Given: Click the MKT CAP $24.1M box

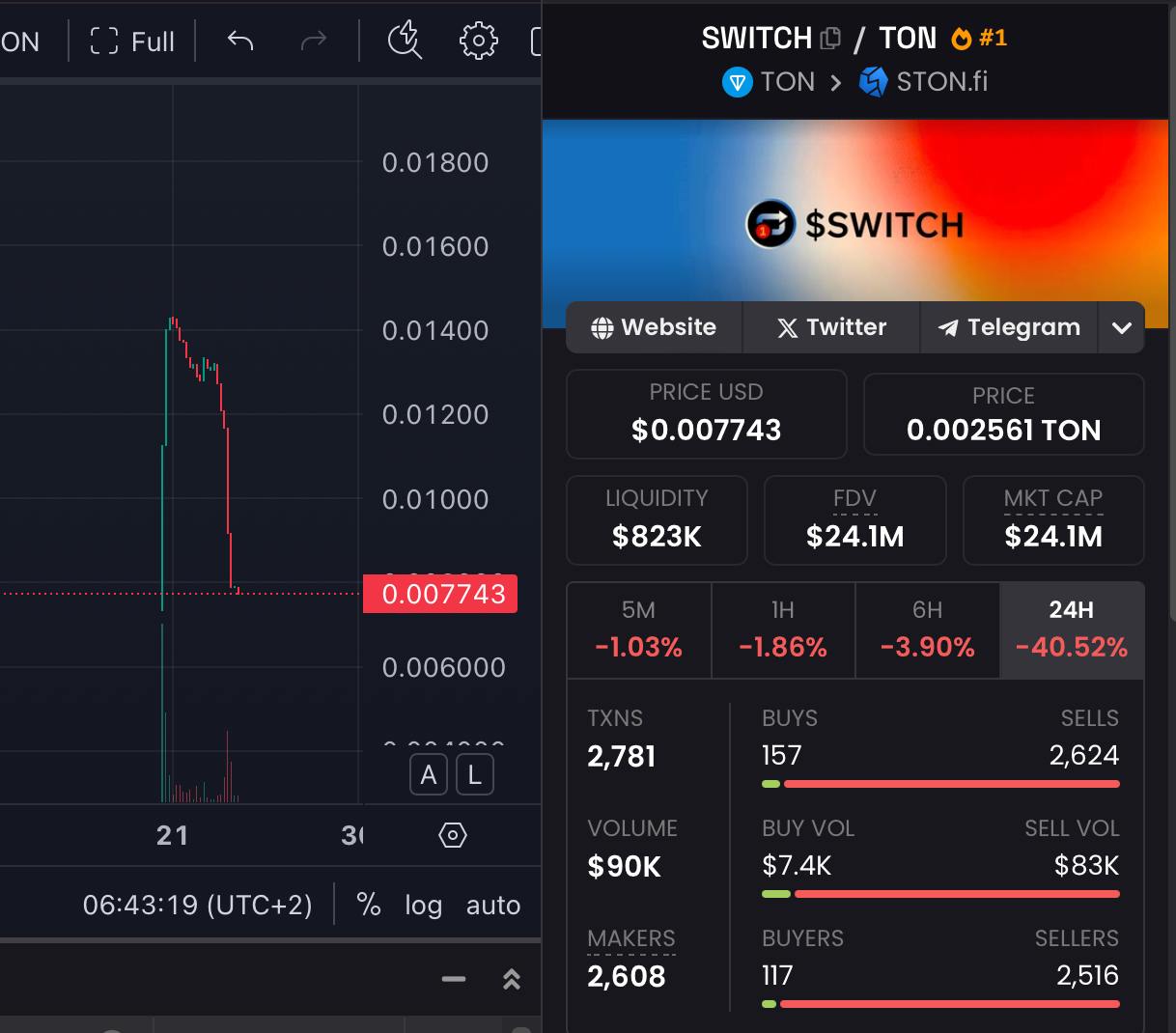Looking at the screenshot, I should click(x=1053, y=520).
